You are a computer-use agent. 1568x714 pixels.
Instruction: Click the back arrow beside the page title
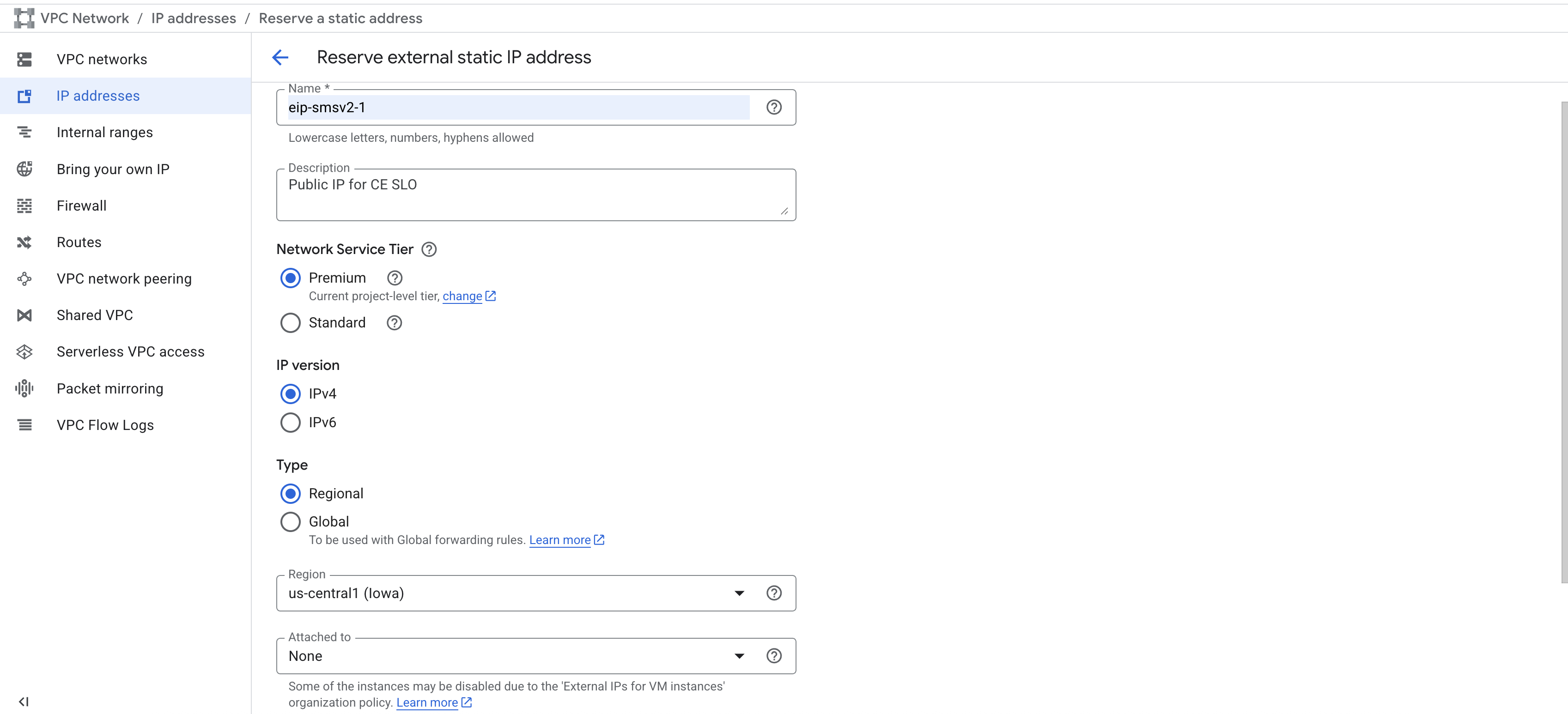(x=280, y=57)
